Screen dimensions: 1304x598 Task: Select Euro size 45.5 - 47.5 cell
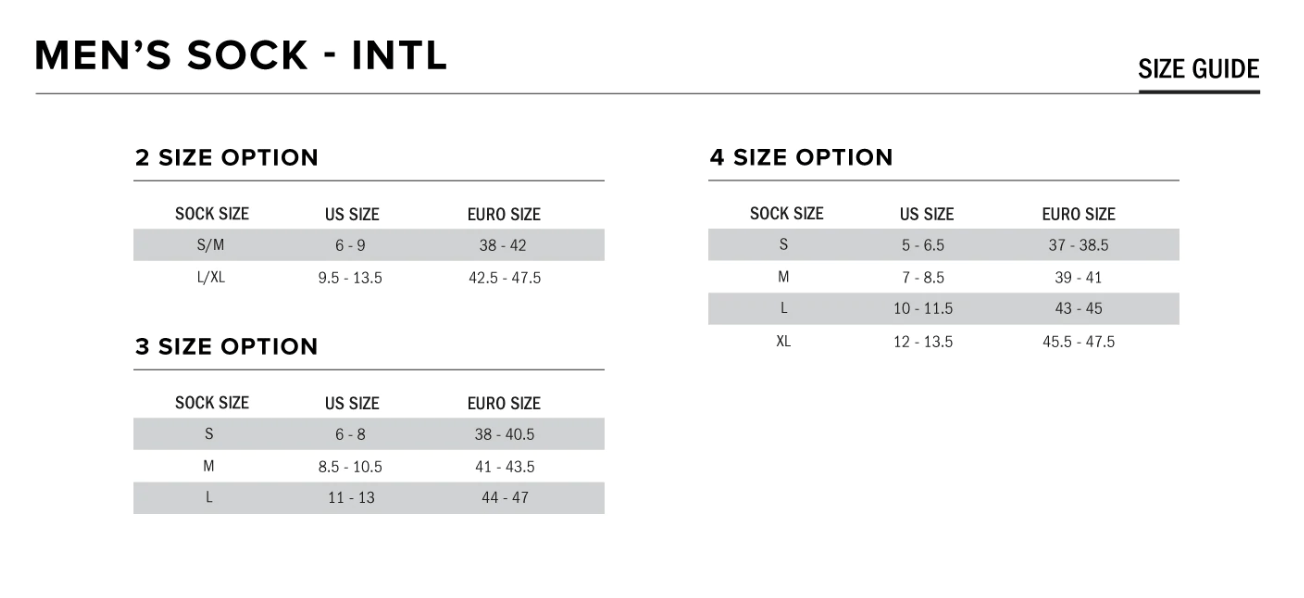pos(1079,342)
